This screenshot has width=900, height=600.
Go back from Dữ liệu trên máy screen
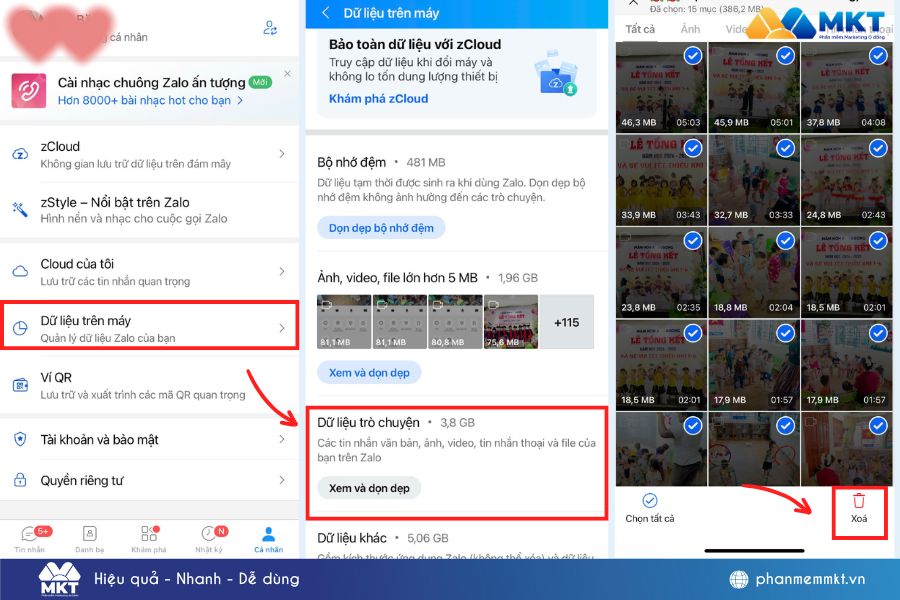[x=326, y=13]
